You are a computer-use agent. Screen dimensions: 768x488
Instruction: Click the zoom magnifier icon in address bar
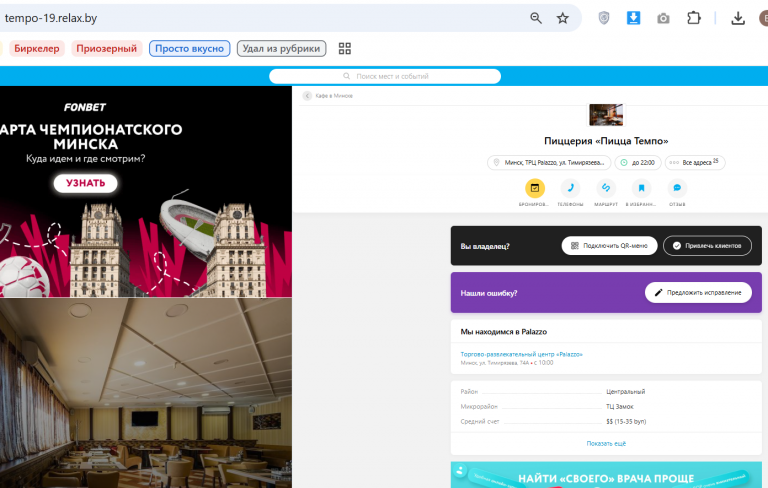click(x=536, y=19)
